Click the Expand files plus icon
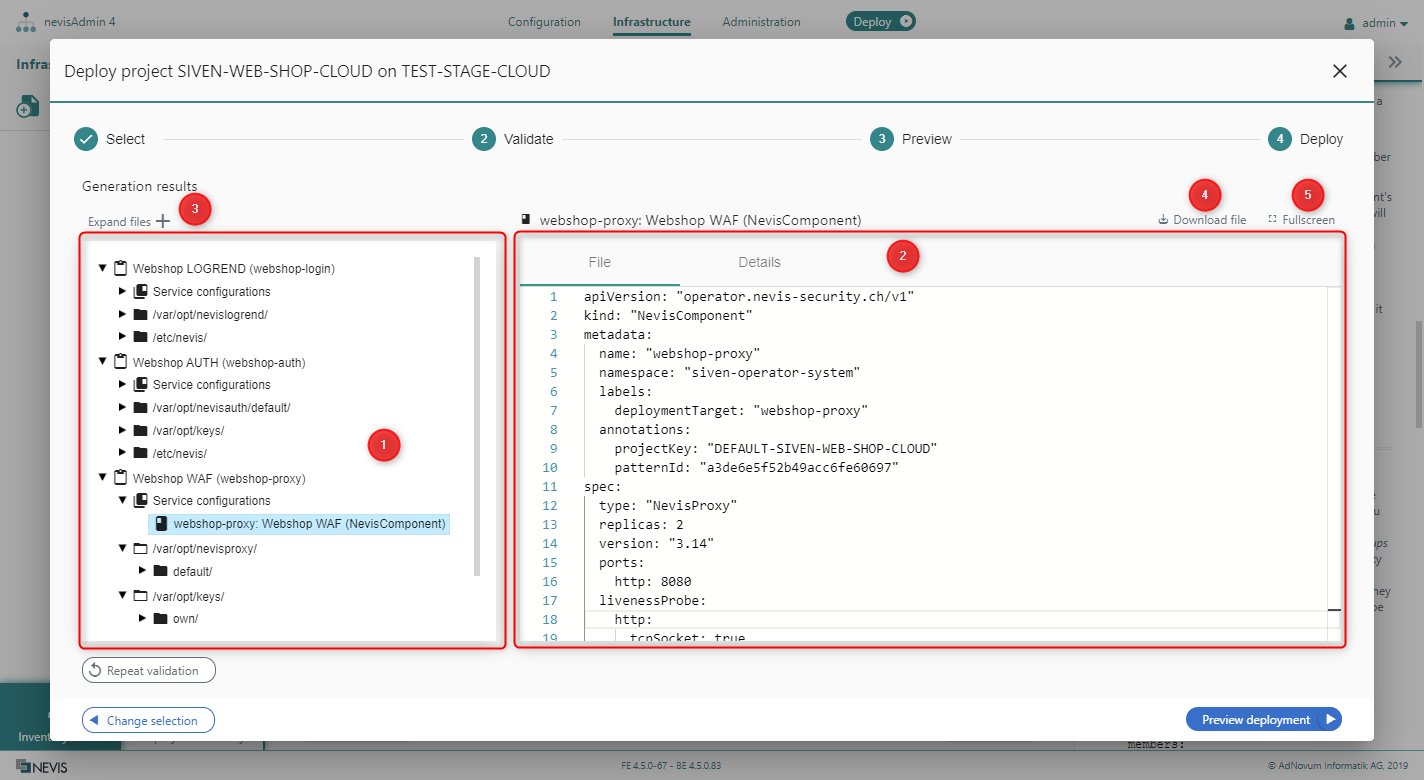1424x780 pixels. click(163, 222)
